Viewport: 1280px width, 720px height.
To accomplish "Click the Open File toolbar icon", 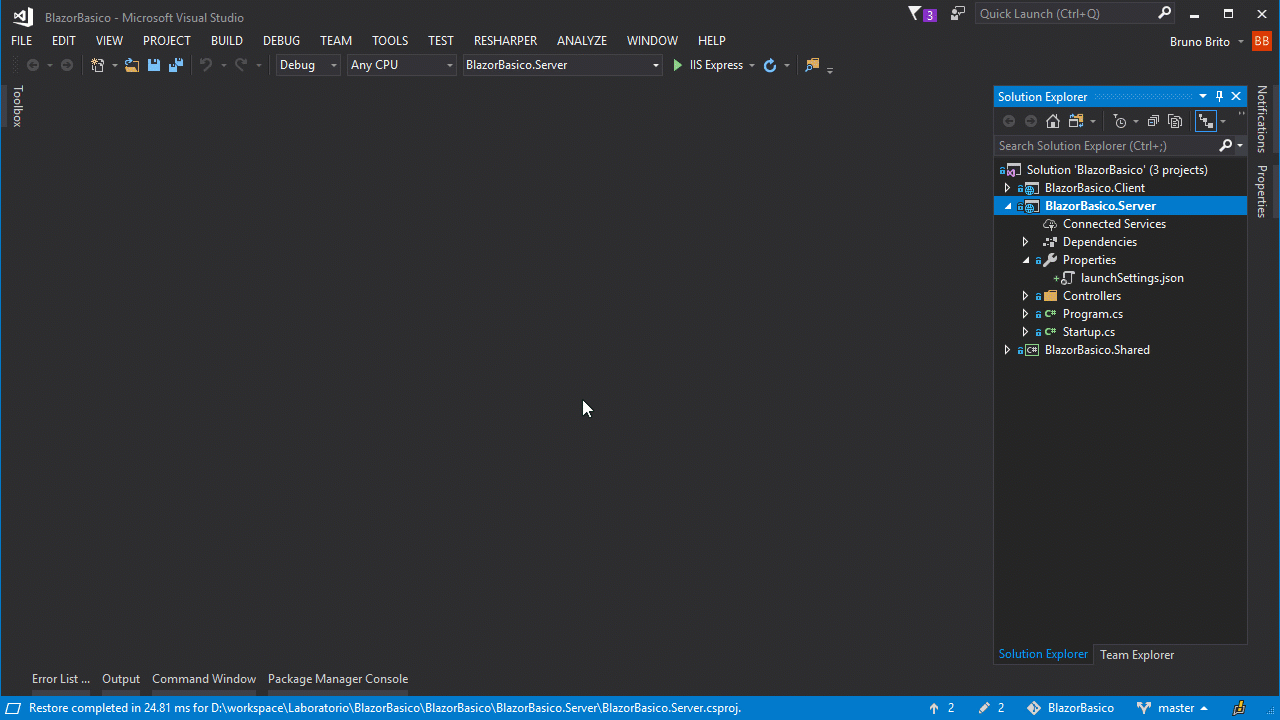I will [x=131, y=65].
